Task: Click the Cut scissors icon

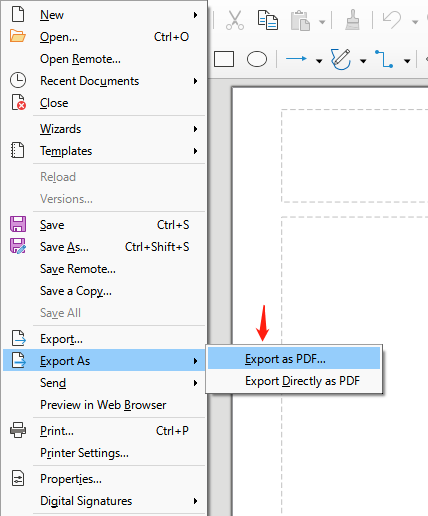Action: pyautogui.click(x=235, y=20)
